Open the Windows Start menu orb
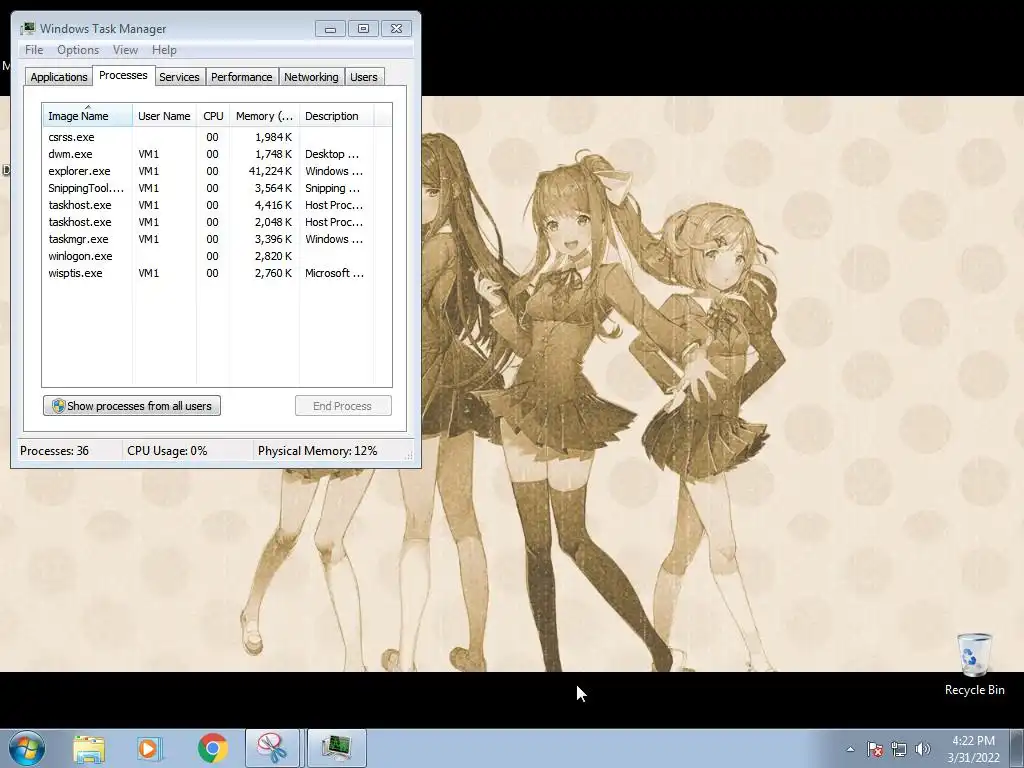 27,748
